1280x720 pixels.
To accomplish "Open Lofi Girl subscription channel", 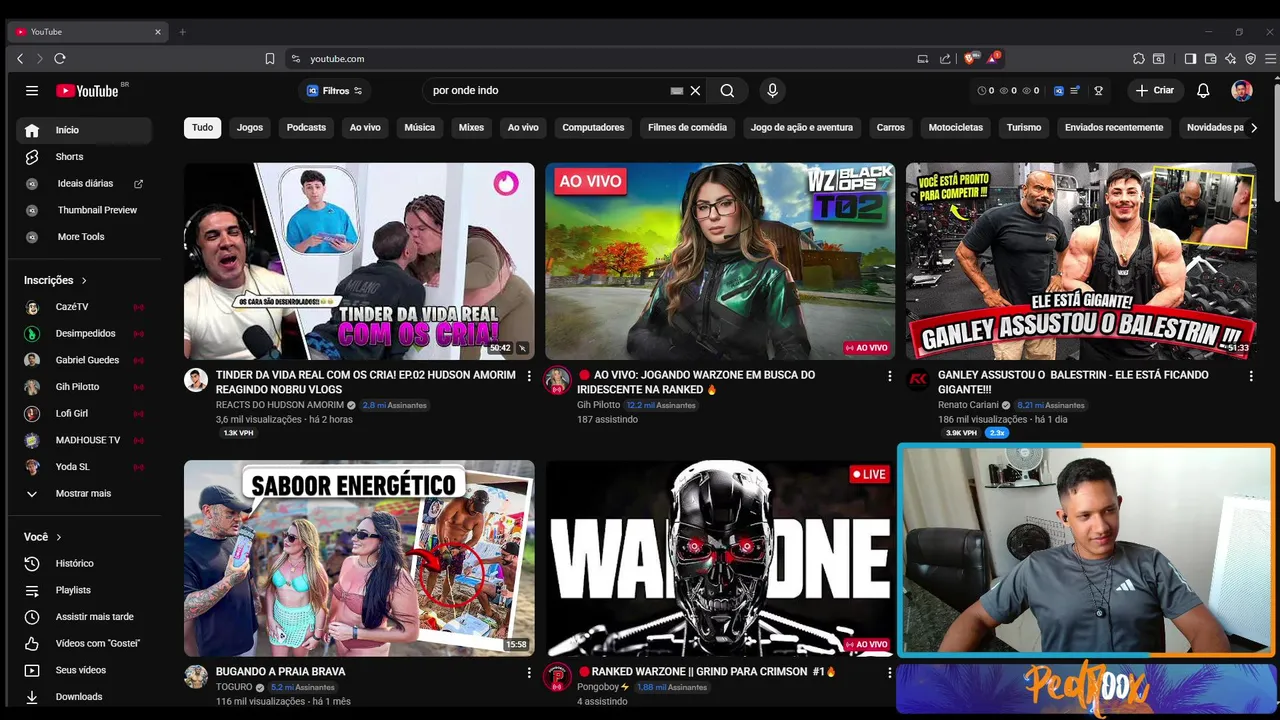I will [84, 414].
